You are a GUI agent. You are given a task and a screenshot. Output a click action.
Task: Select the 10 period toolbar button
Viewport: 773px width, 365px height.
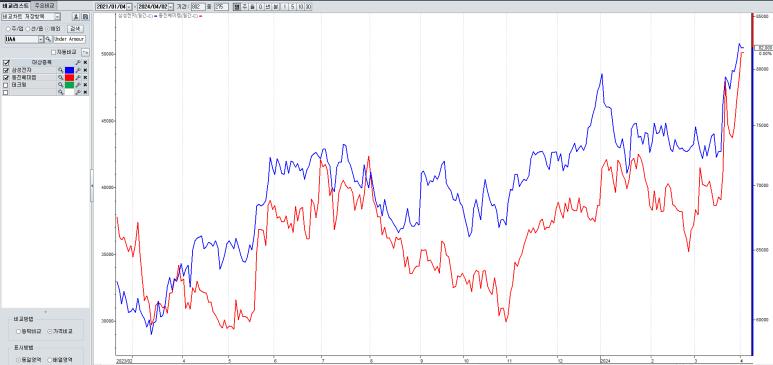click(x=300, y=7)
